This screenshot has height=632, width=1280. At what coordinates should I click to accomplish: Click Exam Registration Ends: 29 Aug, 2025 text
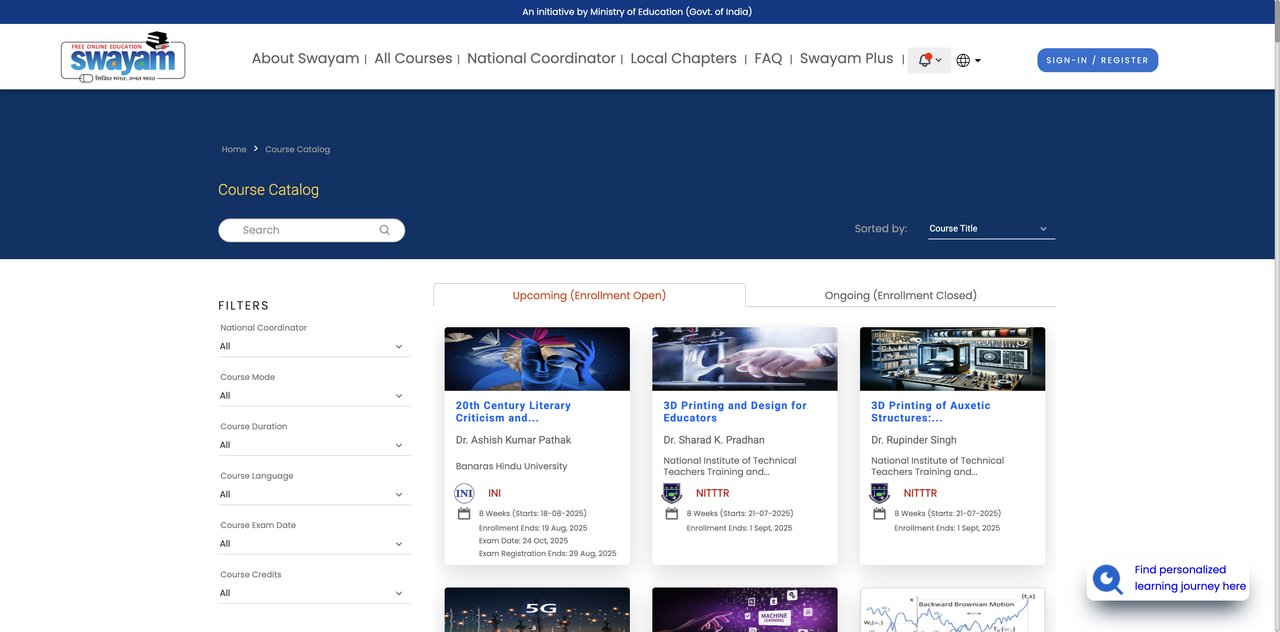(547, 553)
